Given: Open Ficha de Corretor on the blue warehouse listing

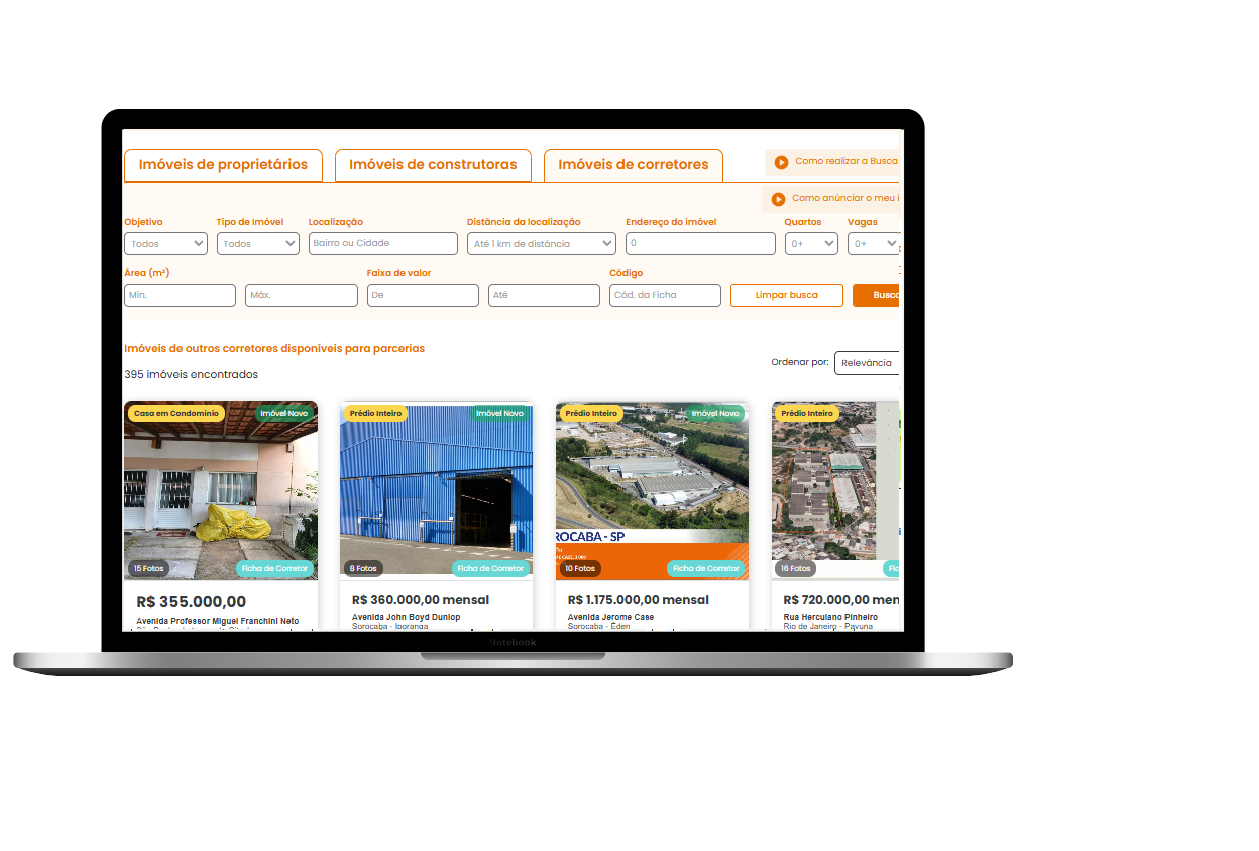Looking at the screenshot, I should click(x=490, y=568).
